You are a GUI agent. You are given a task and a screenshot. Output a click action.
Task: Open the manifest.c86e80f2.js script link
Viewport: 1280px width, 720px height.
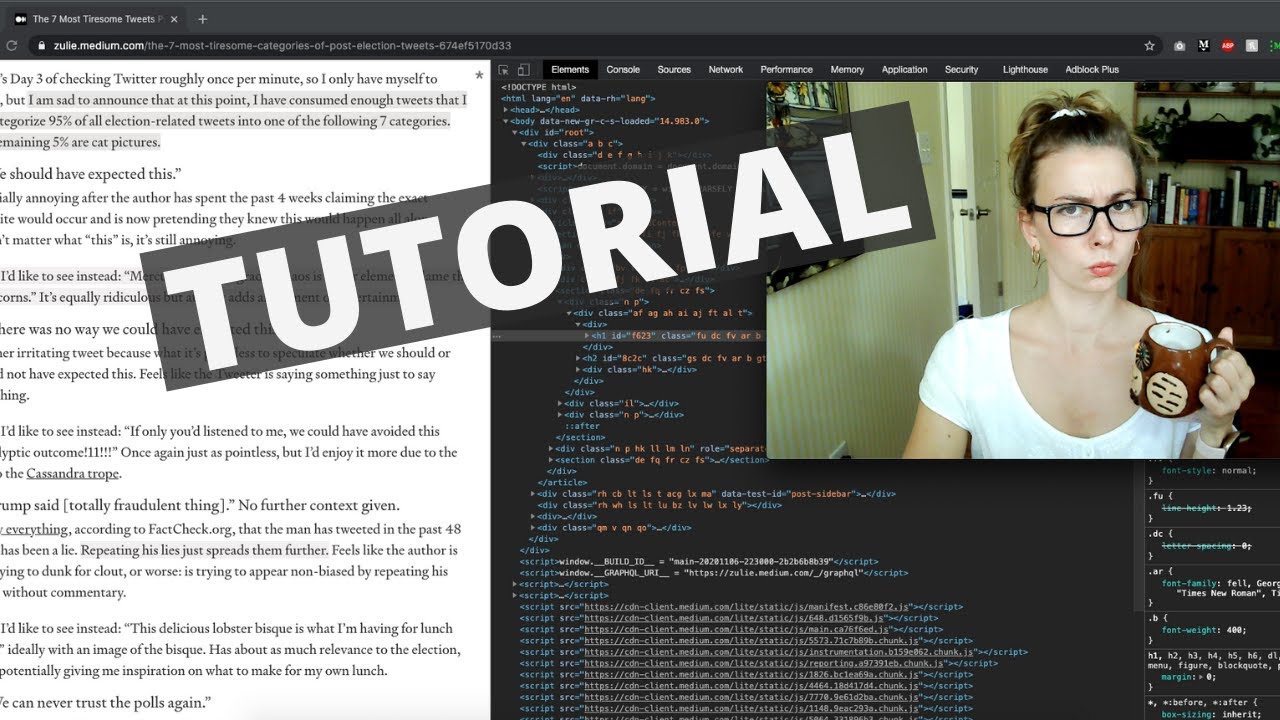click(746, 607)
